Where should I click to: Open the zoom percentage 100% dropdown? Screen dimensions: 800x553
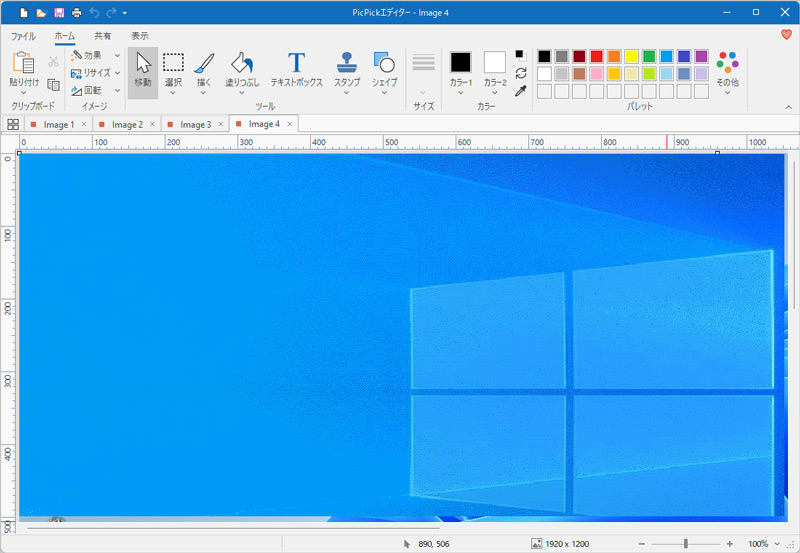click(763, 543)
